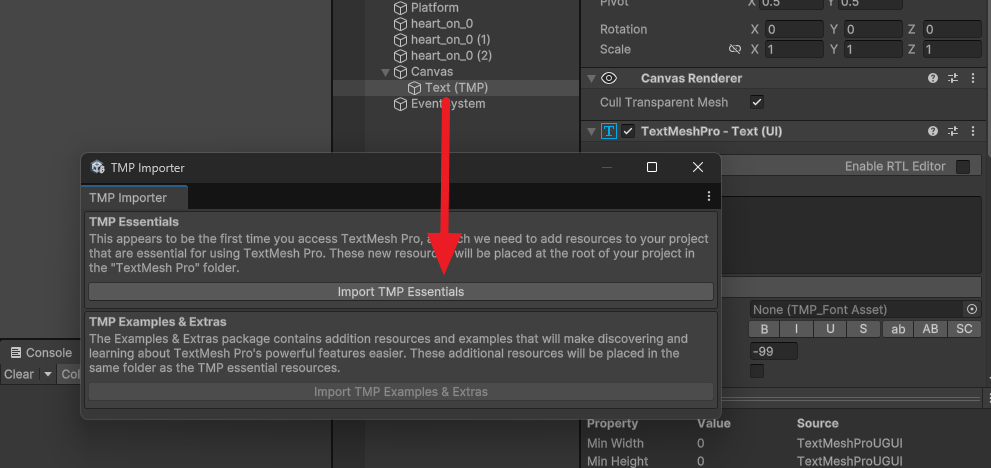Toggle Strikethrough font style S
991x468 pixels.
[863, 329]
